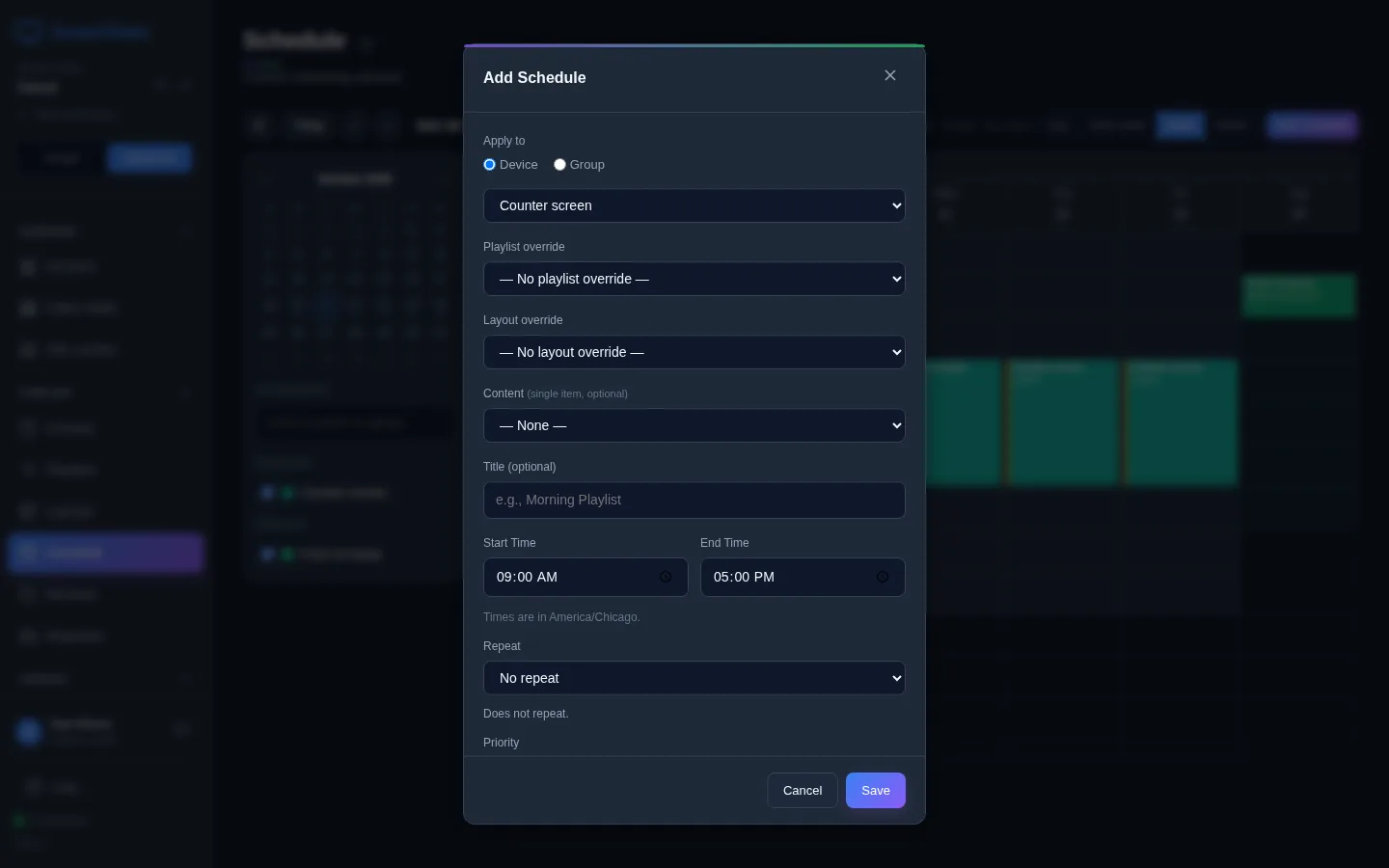
Task: Click the 'Does not repeat.' hint text
Action: point(526,714)
